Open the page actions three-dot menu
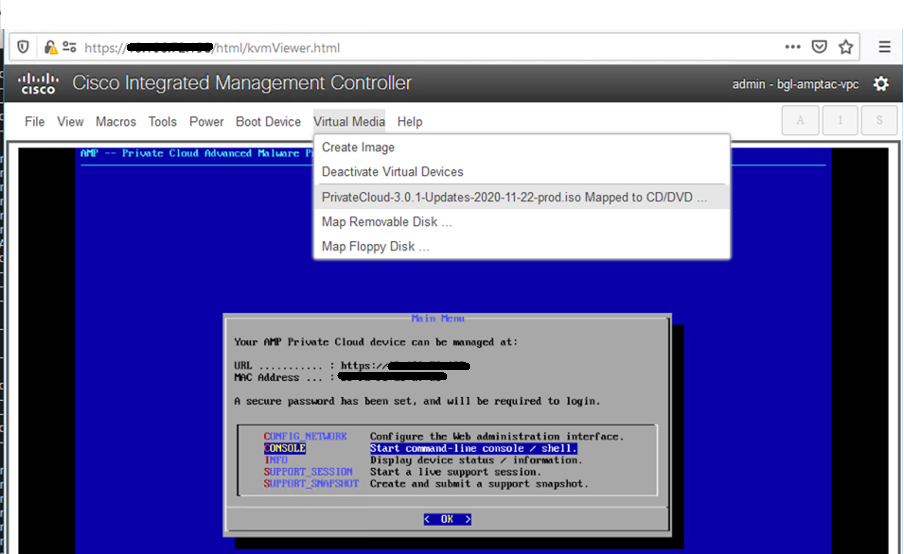The image size is (904, 554). 793,47
